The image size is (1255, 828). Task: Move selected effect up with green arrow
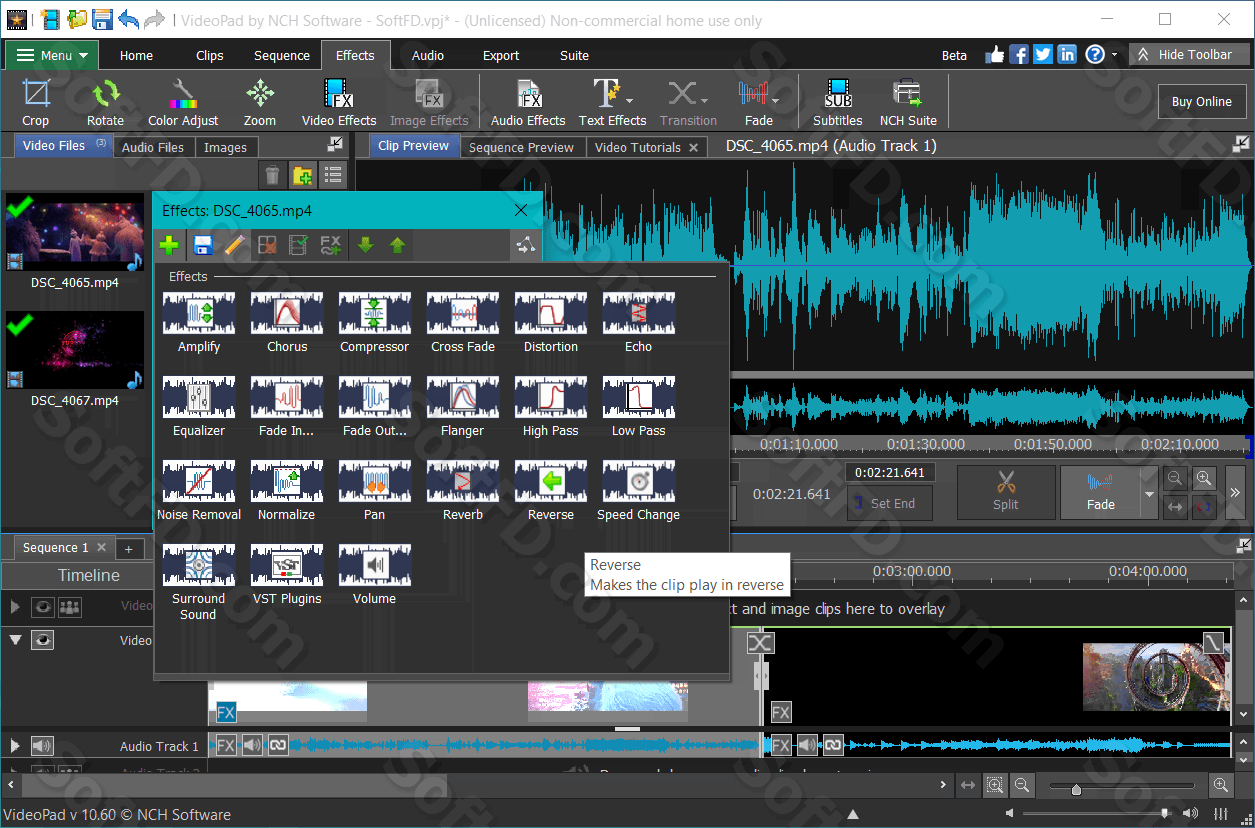pyautogui.click(x=397, y=245)
